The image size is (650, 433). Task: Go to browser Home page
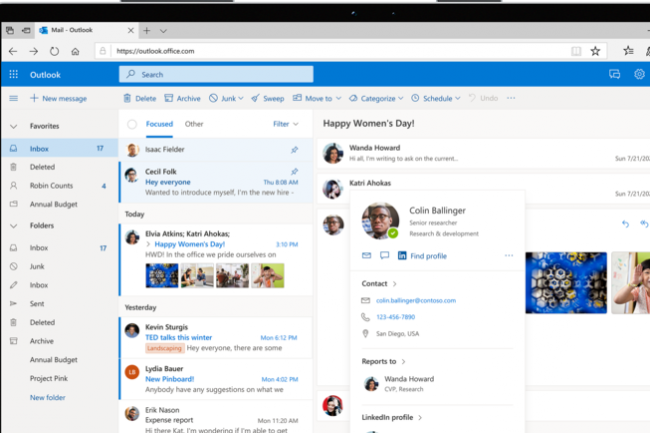(x=75, y=51)
